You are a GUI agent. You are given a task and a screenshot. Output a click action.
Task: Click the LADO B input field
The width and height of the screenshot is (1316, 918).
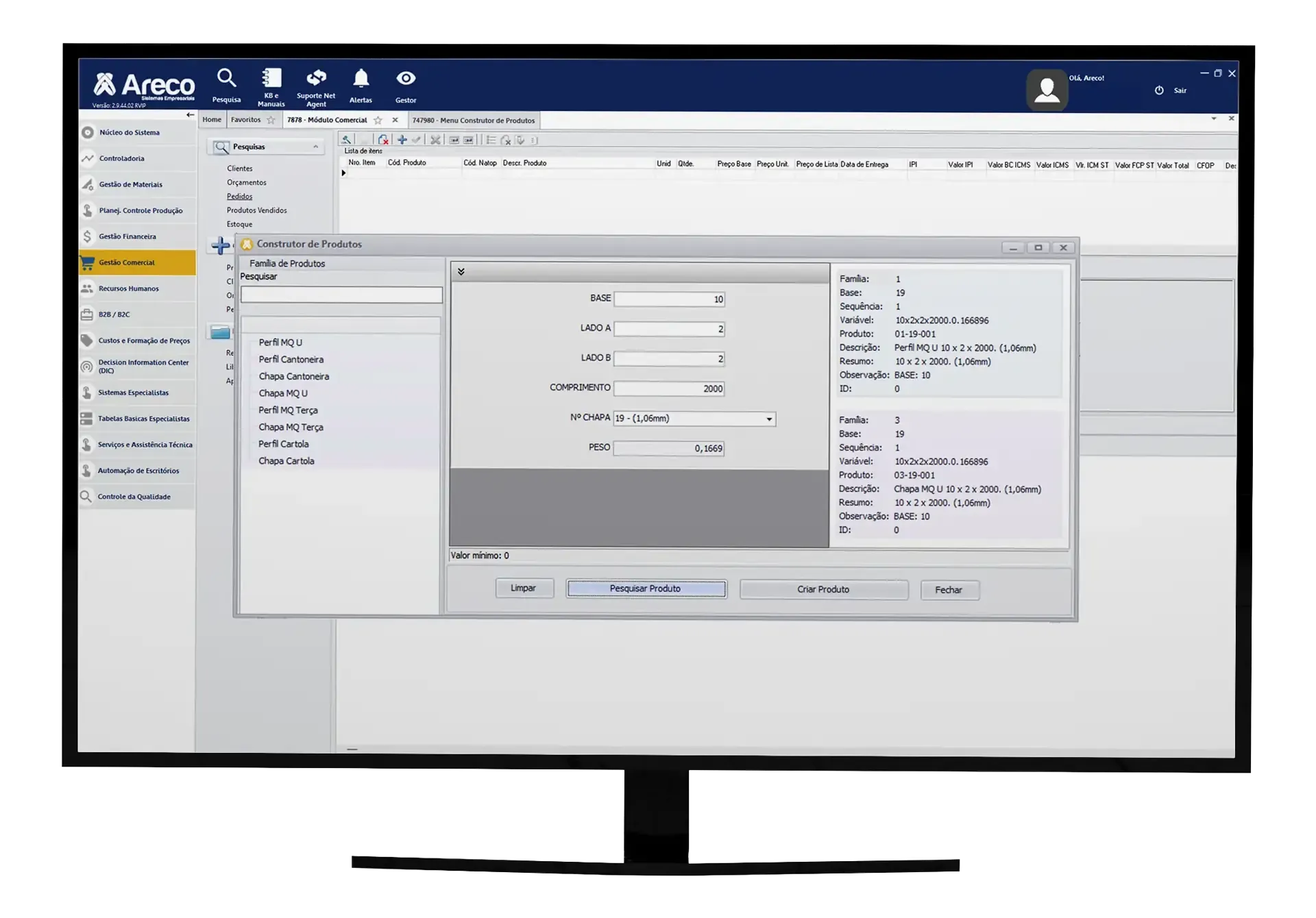tap(670, 358)
